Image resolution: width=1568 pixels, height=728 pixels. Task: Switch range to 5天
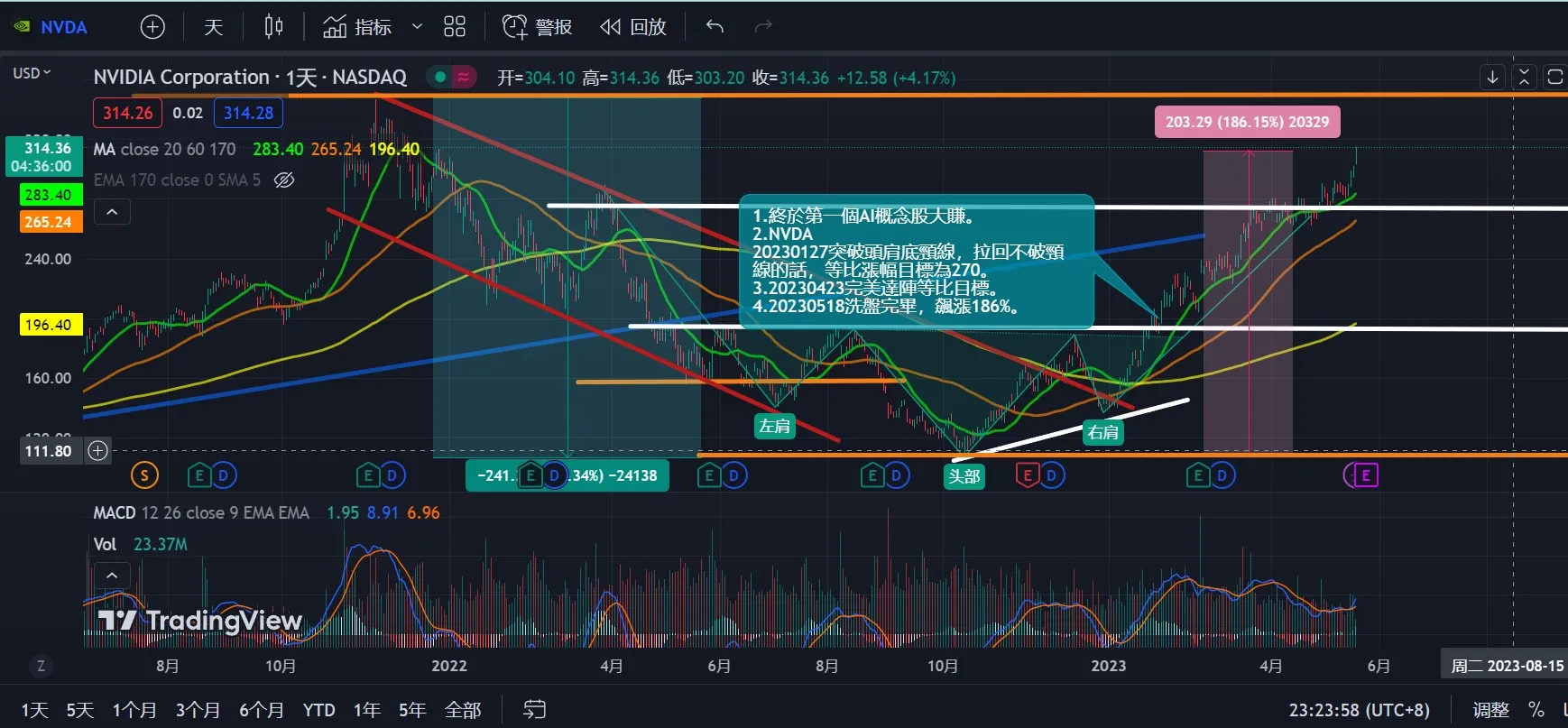pyautogui.click(x=79, y=710)
